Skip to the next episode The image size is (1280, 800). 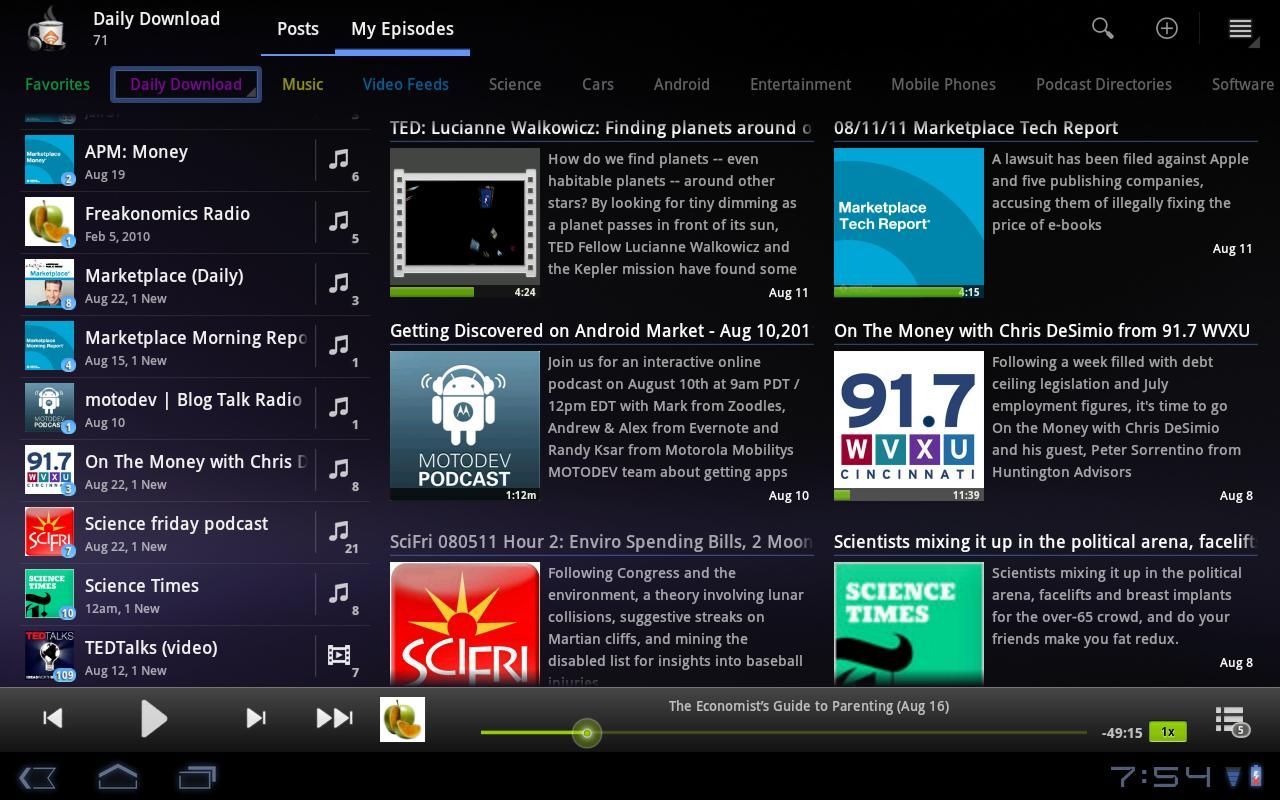coord(256,718)
